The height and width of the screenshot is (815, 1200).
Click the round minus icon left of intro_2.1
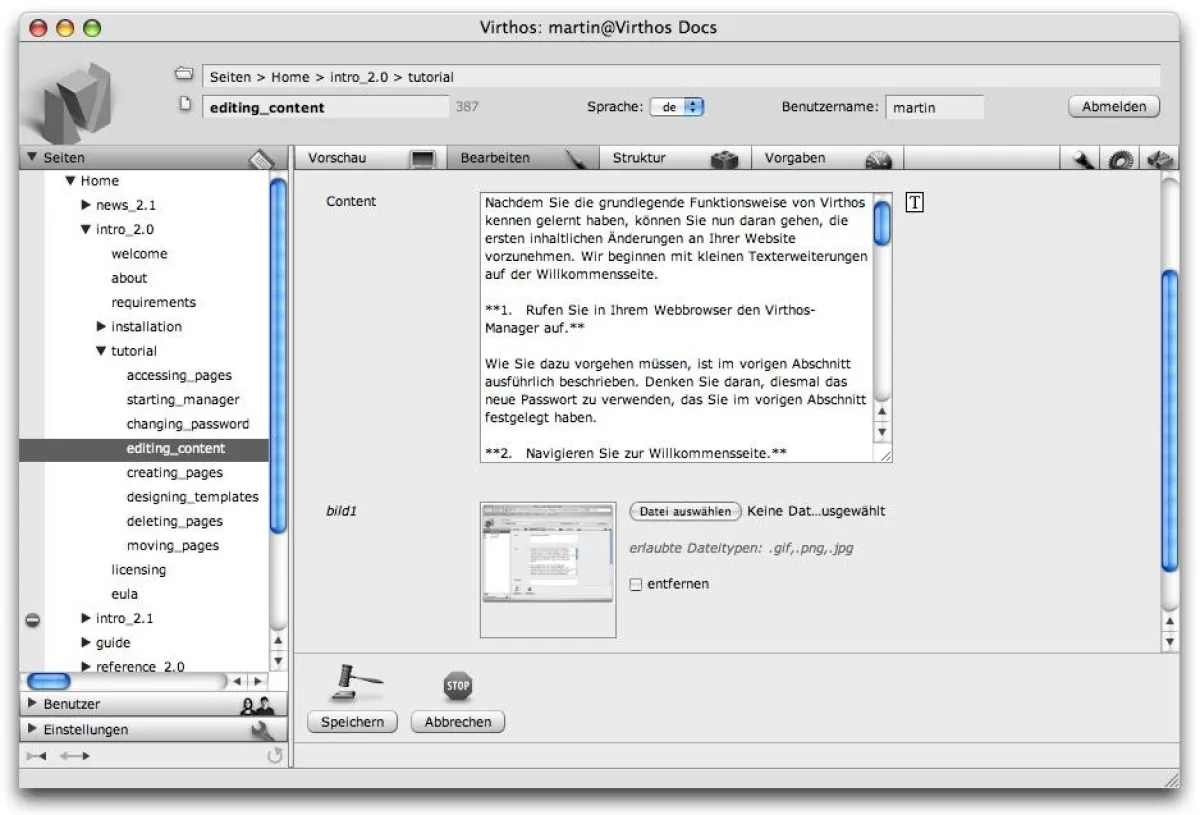click(32, 619)
